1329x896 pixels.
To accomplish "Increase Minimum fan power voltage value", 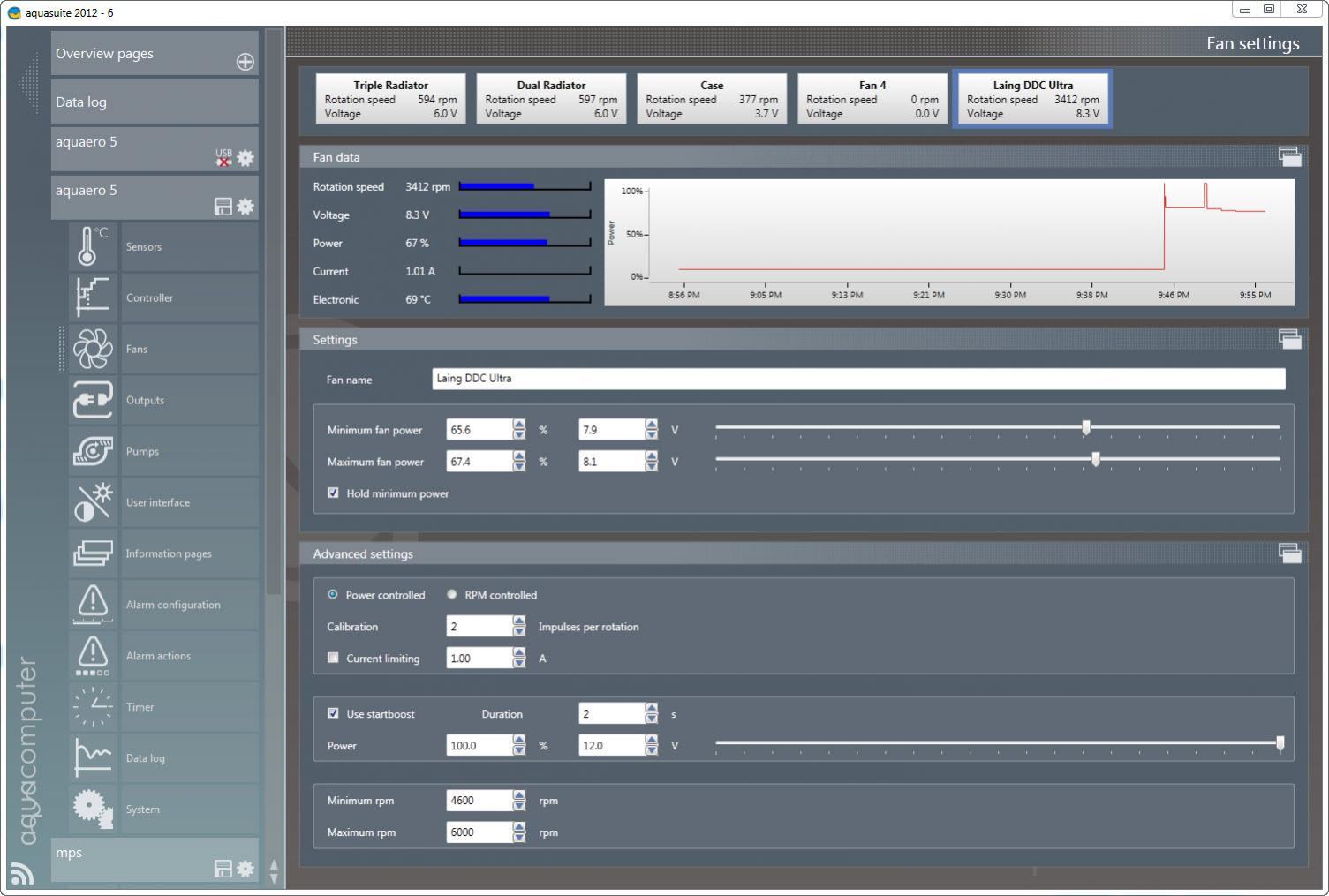I will [x=652, y=425].
